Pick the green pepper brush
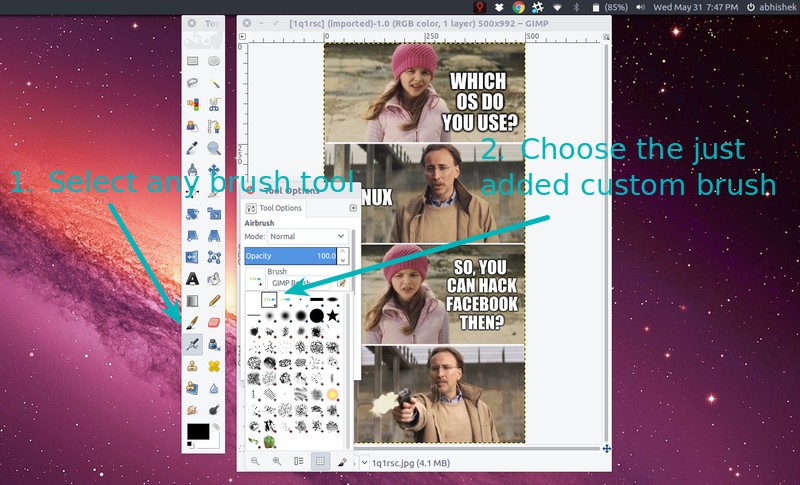800x485 pixels. pyautogui.click(x=269, y=442)
